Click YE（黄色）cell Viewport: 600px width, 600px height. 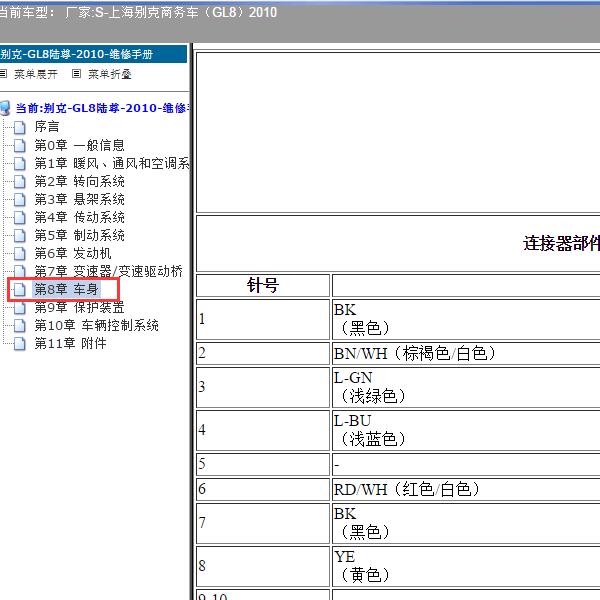[466, 566]
